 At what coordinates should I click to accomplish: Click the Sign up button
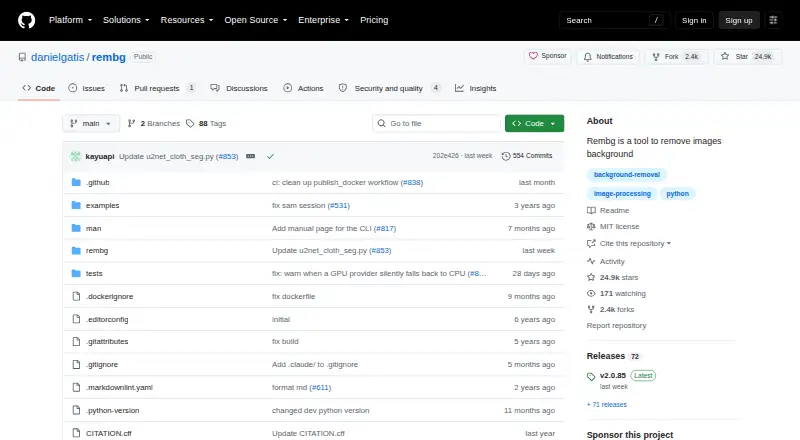(x=739, y=20)
